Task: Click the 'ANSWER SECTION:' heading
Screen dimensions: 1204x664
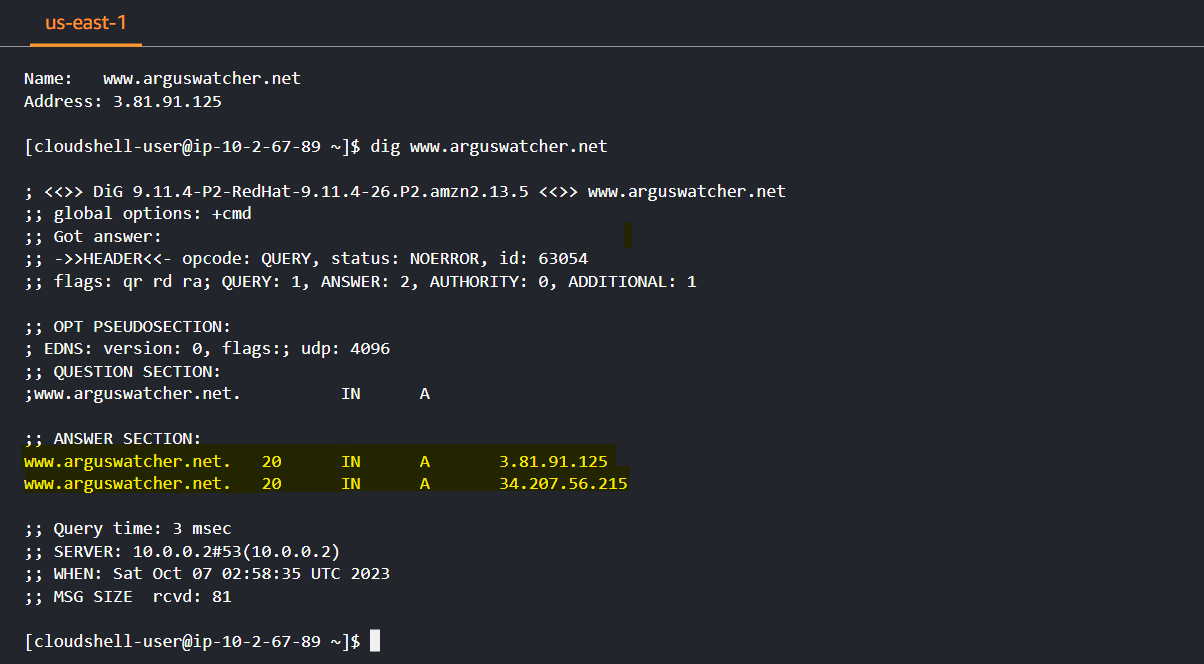Action: click(x=112, y=439)
